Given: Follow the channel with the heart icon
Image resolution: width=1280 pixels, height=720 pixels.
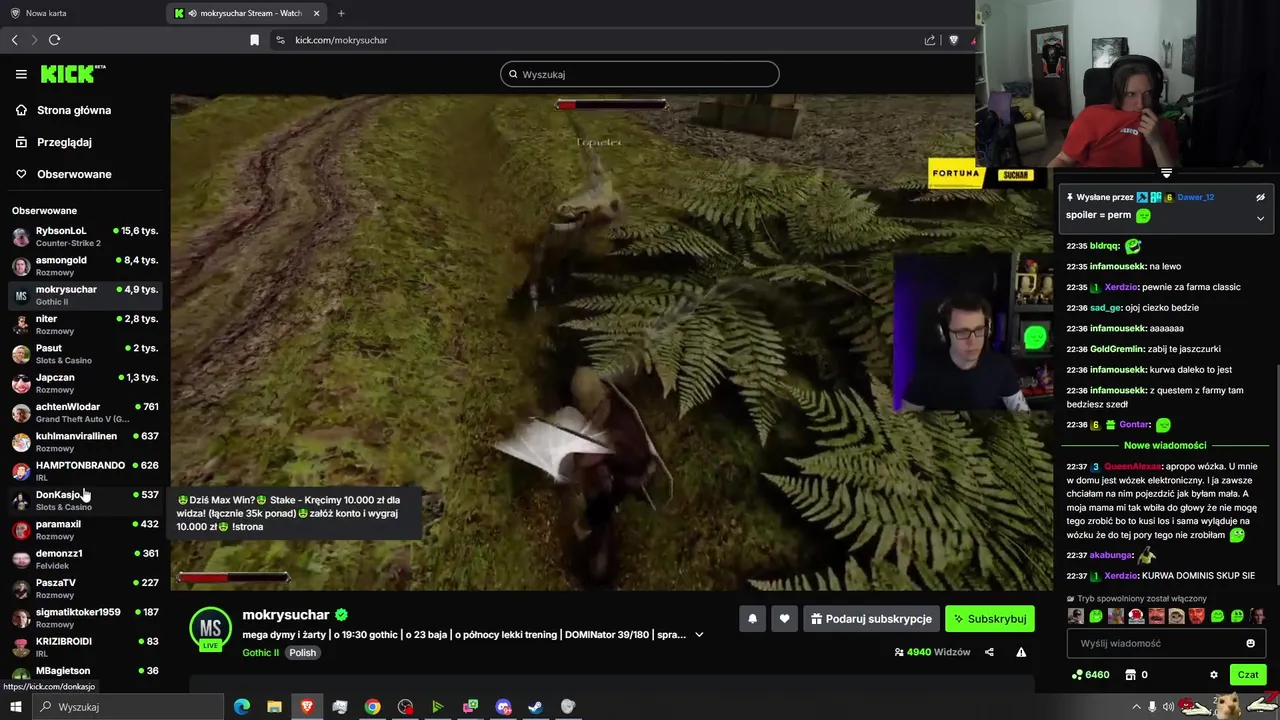Looking at the screenshot, I should 784,619.
